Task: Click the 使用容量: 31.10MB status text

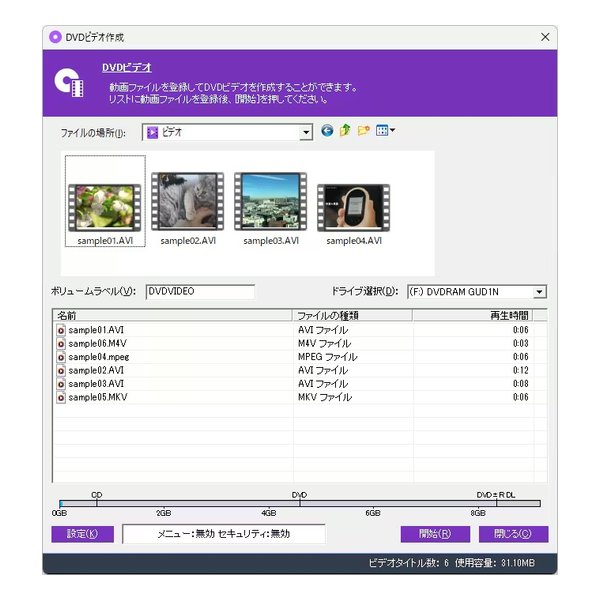Action: (495, 563)
